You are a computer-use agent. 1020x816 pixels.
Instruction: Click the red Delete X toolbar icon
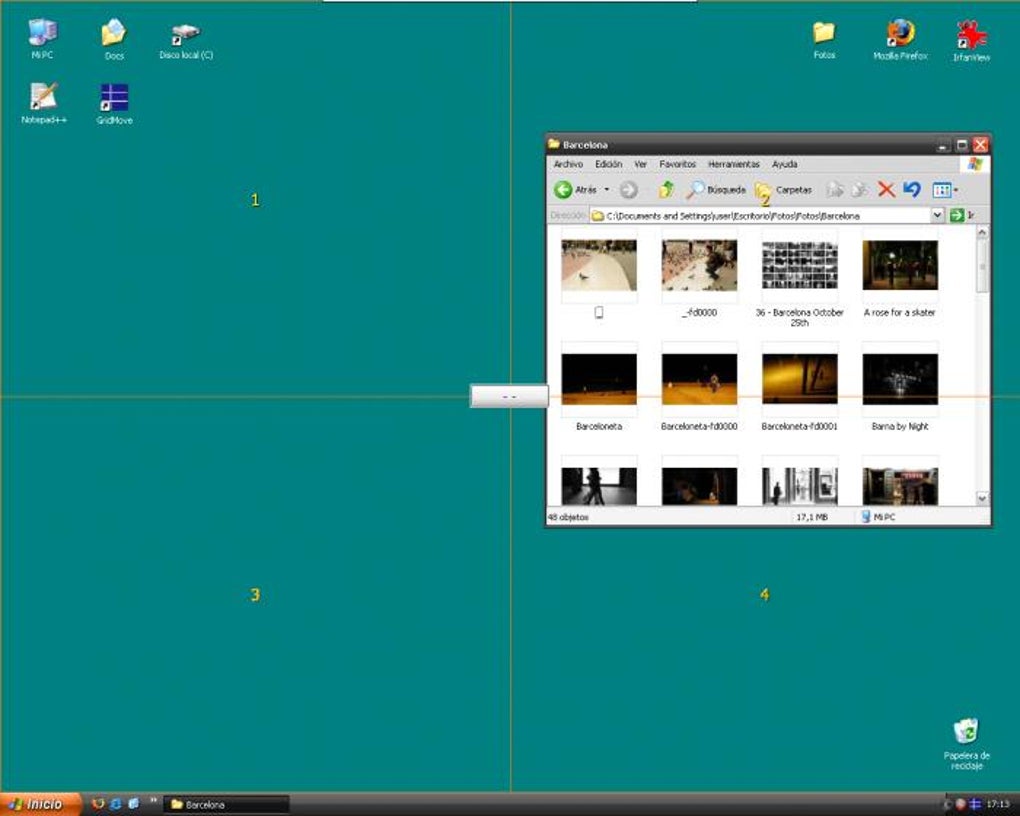[x=886, y=189]
